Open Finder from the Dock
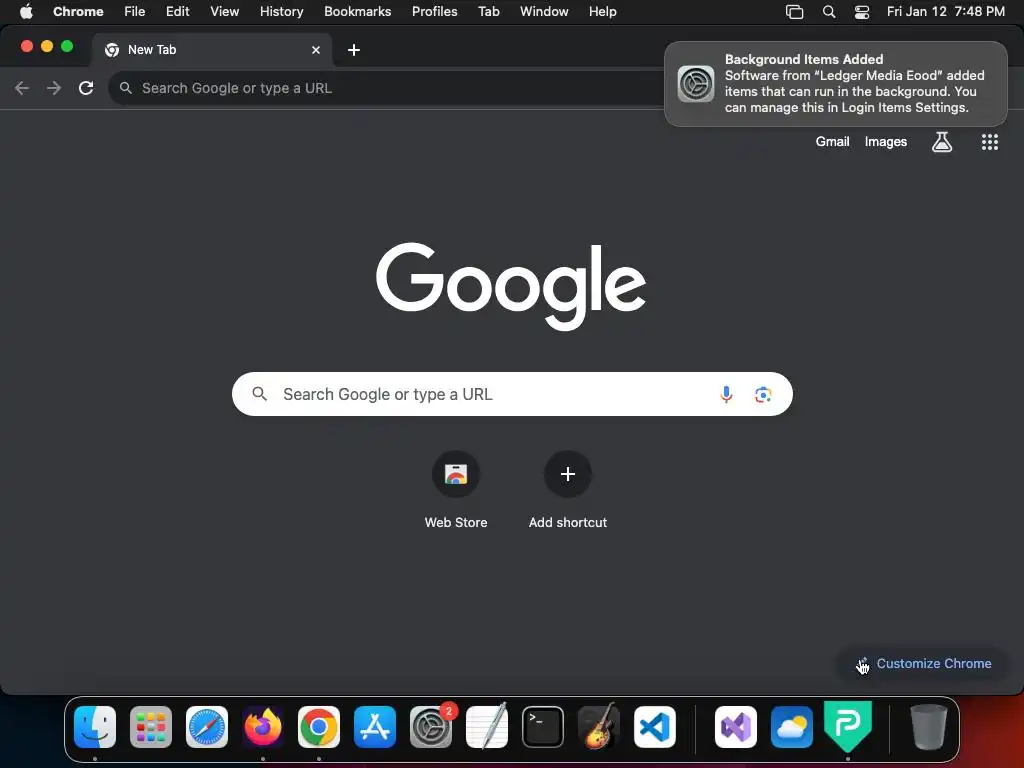The image size is (1024, 768). [95, 727]
